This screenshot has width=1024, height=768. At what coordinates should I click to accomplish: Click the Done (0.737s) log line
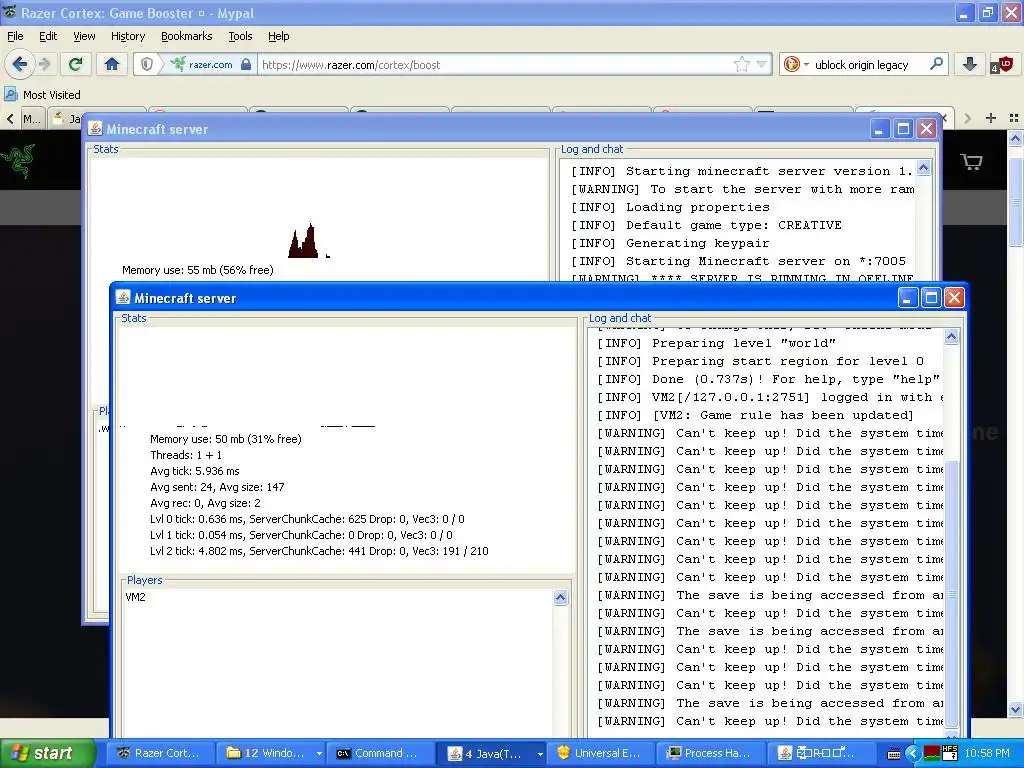click(x=768, y=379)
